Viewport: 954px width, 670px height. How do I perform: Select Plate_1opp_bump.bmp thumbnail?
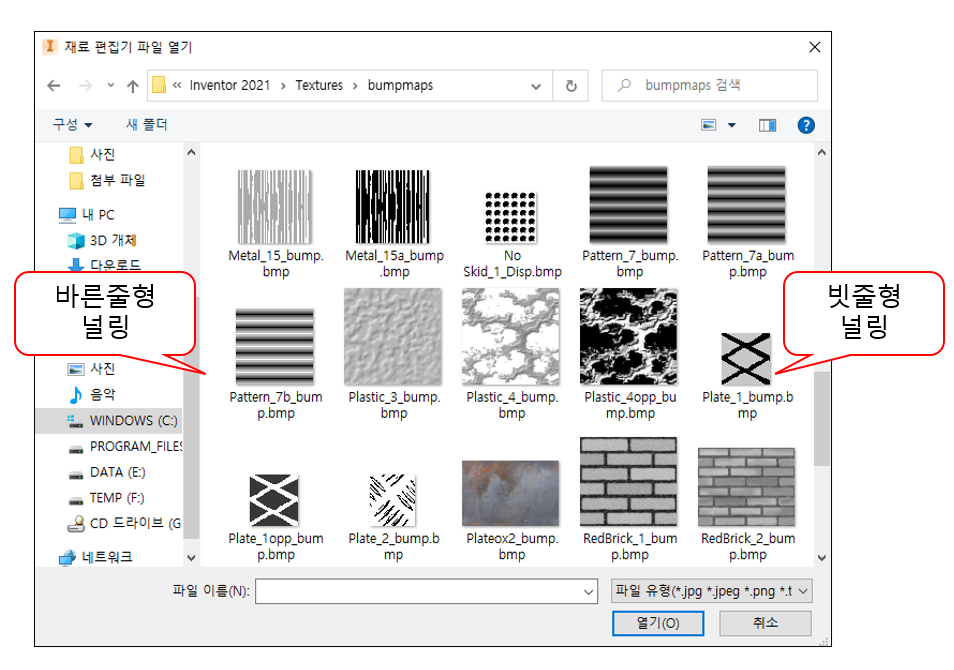coord(275,500)
